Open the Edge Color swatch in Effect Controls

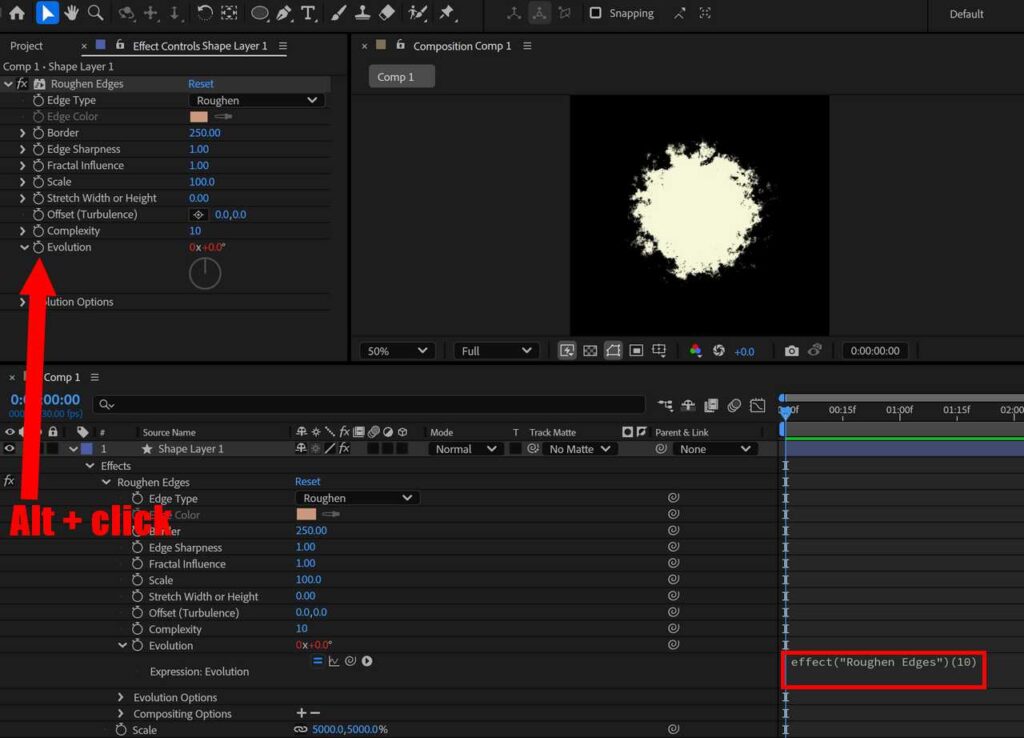pyautogui.click(x=199, y=116)
